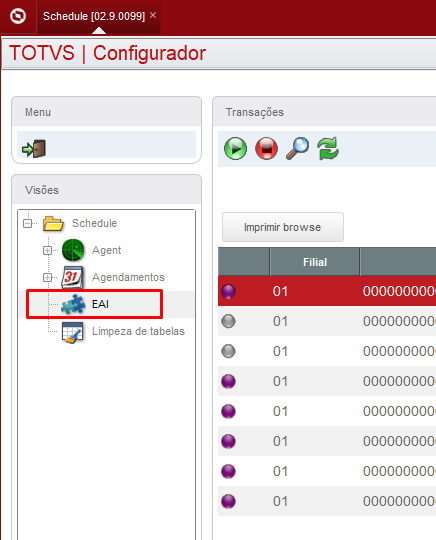Click the Filial column header

pyautogui.click(x=315, y=262)
